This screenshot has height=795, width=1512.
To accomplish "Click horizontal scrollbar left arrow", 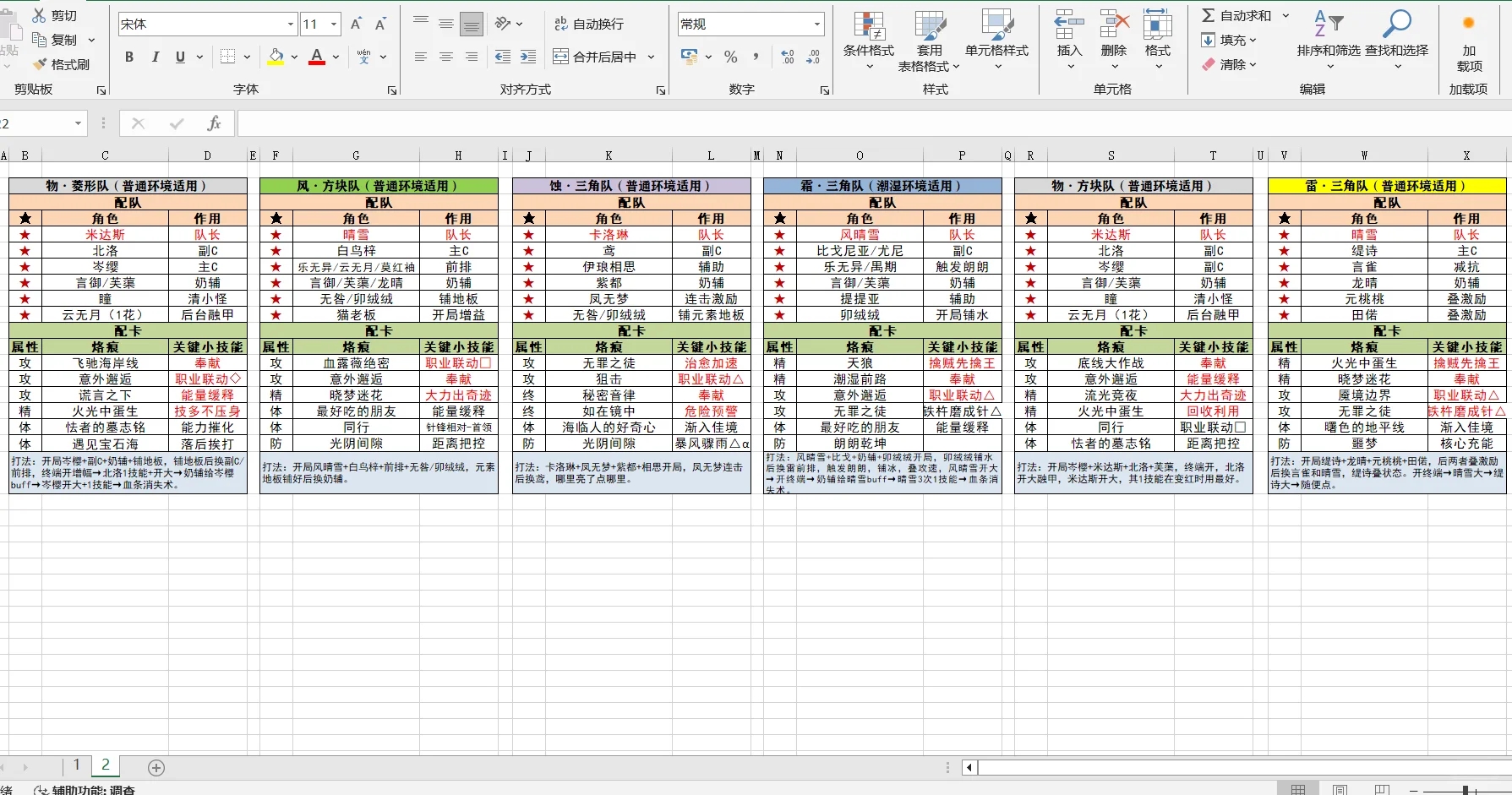I will tap(969, 767).
